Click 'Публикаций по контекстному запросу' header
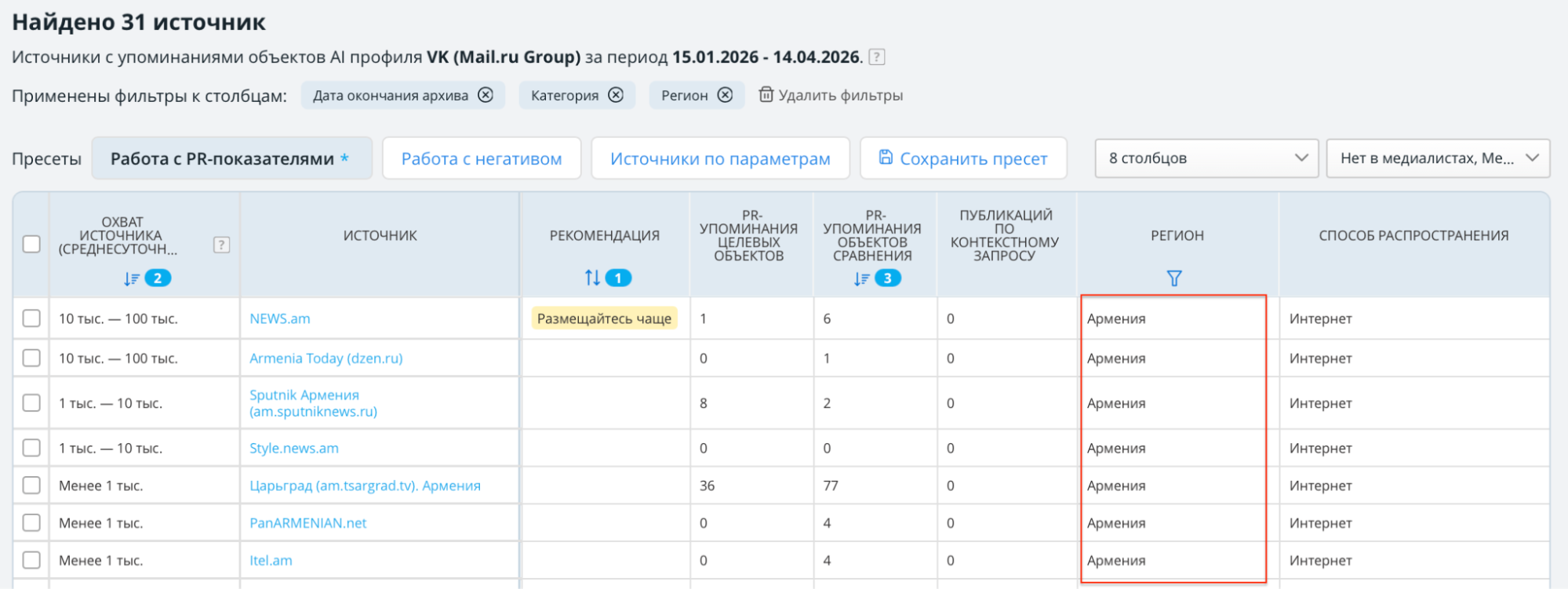Image resolution: width=1568 pixels, height=589 pixels. click(x=1005, y=235)
